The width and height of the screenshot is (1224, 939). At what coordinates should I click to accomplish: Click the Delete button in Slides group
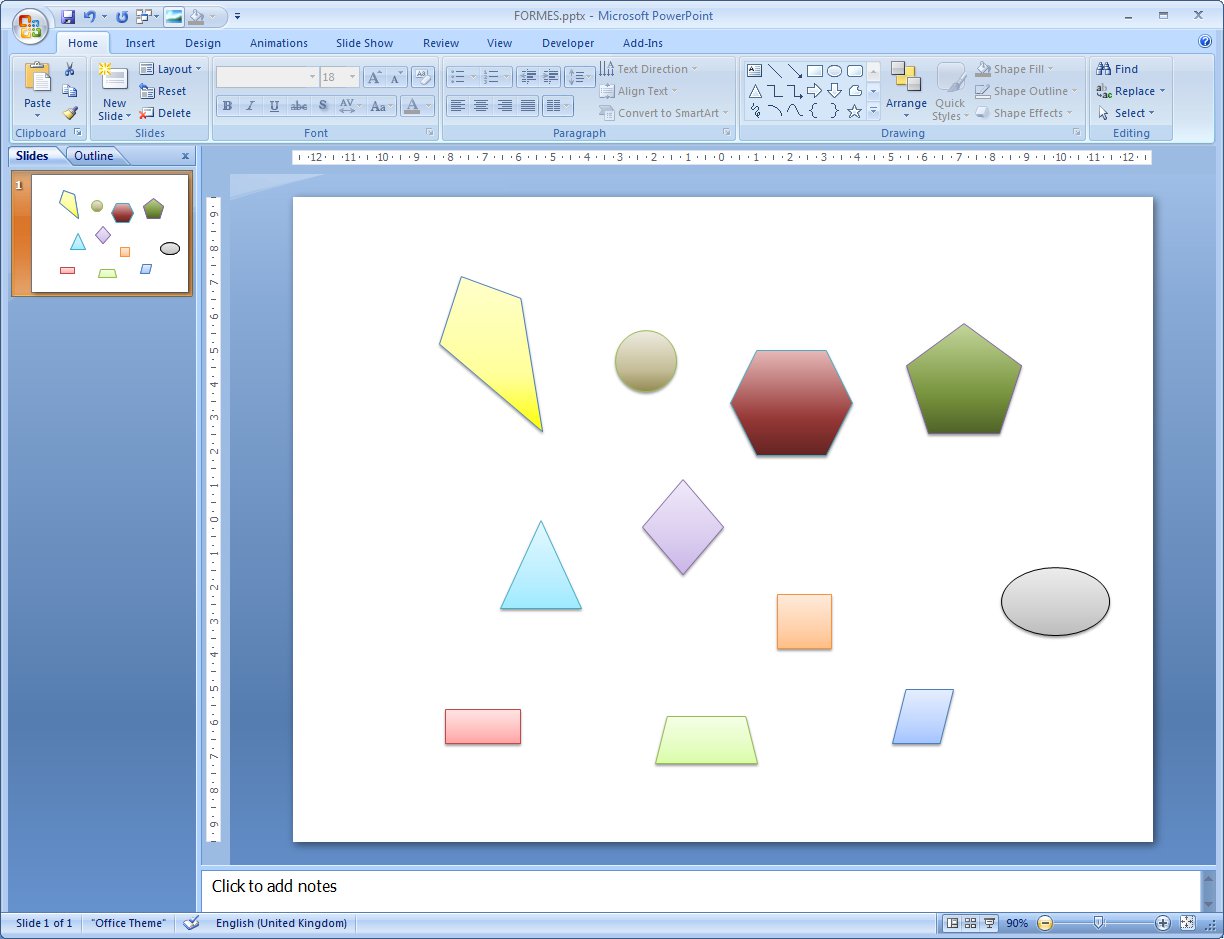click(x=168, y=113)
